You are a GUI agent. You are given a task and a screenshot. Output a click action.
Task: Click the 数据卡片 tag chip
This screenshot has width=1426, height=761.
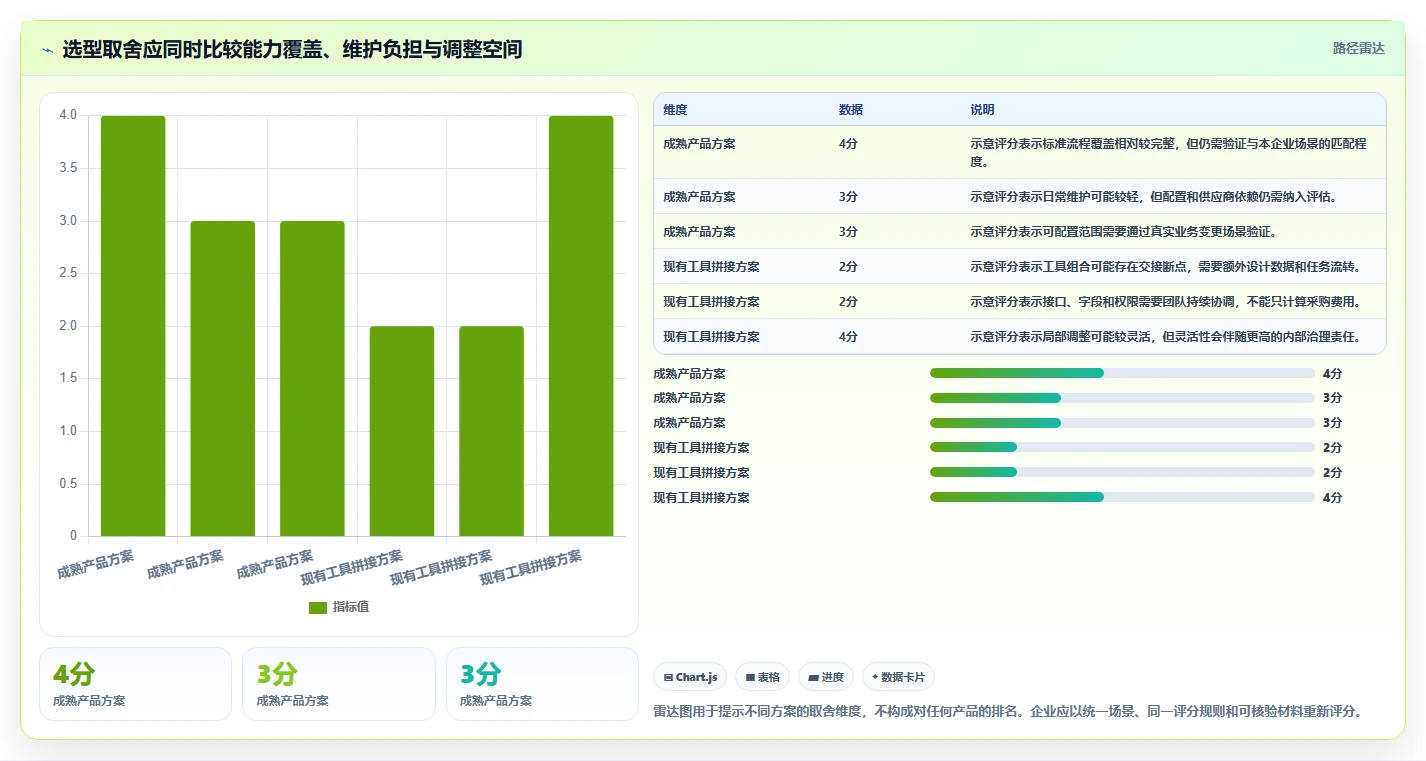[898, 677]
